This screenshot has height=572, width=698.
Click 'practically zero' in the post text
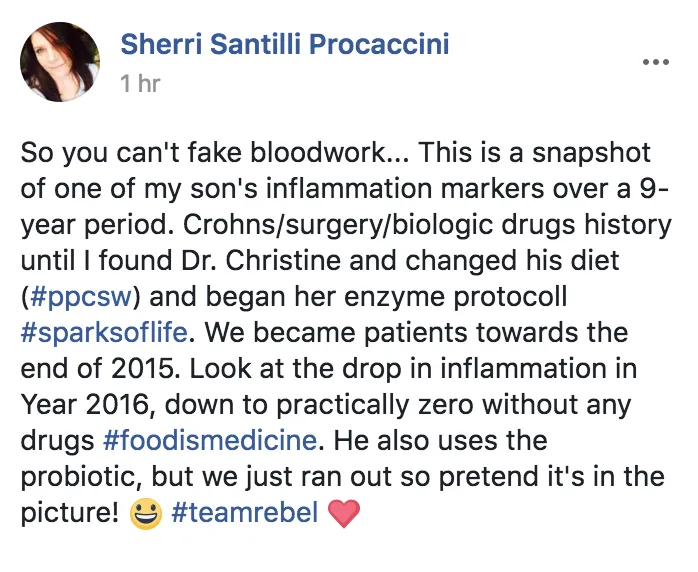pos(374,406)
